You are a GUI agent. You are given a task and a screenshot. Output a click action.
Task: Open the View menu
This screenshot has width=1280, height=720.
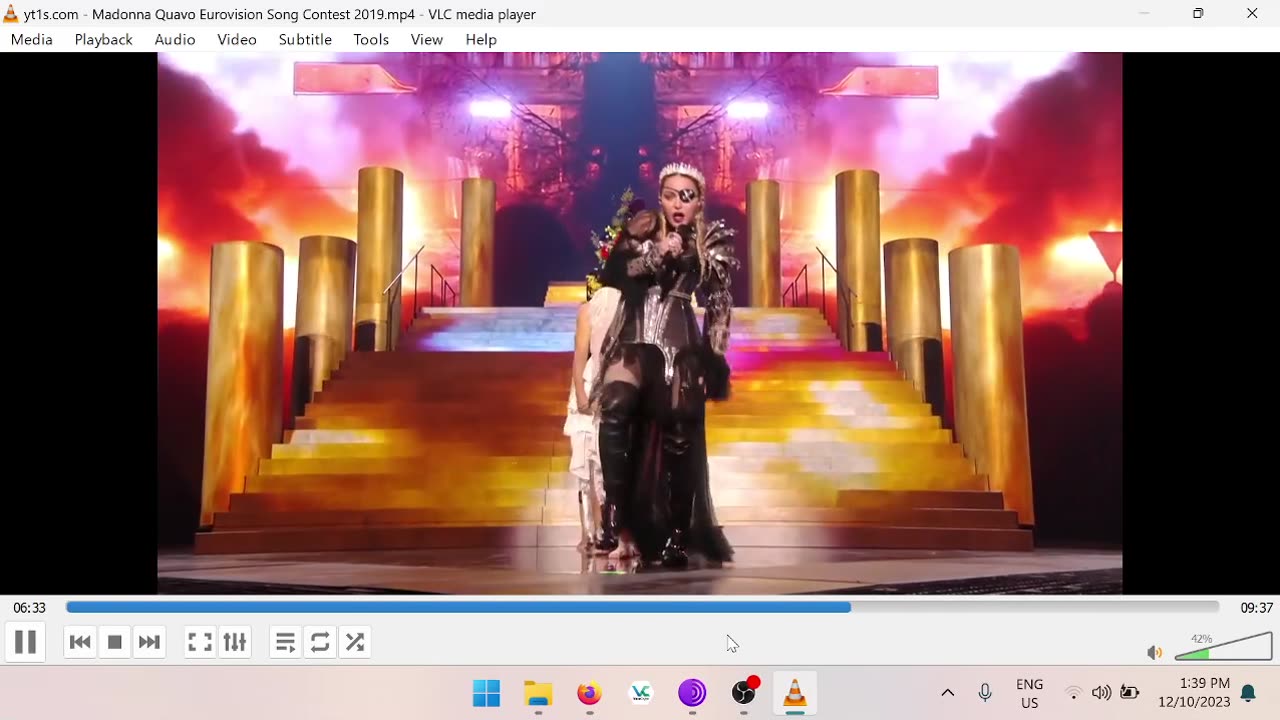click(x=427, y=39)
